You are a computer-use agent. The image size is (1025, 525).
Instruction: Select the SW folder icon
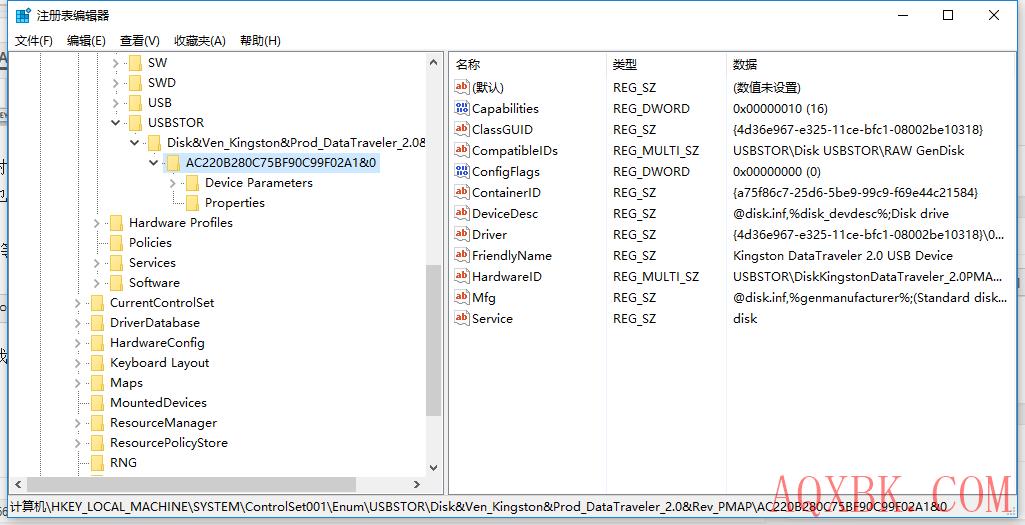coord(135,63)
